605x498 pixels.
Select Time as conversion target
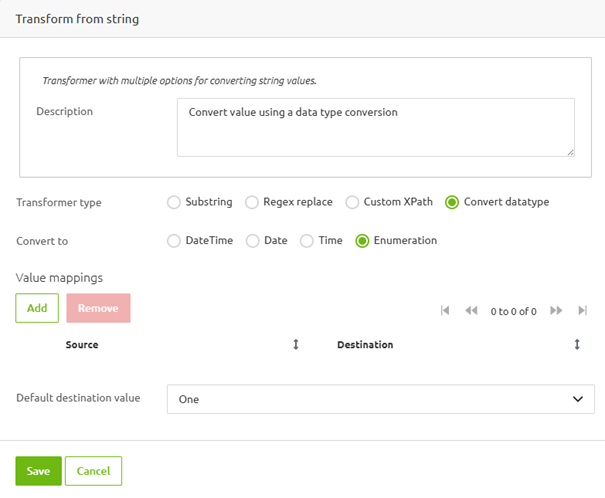(307, 241)
